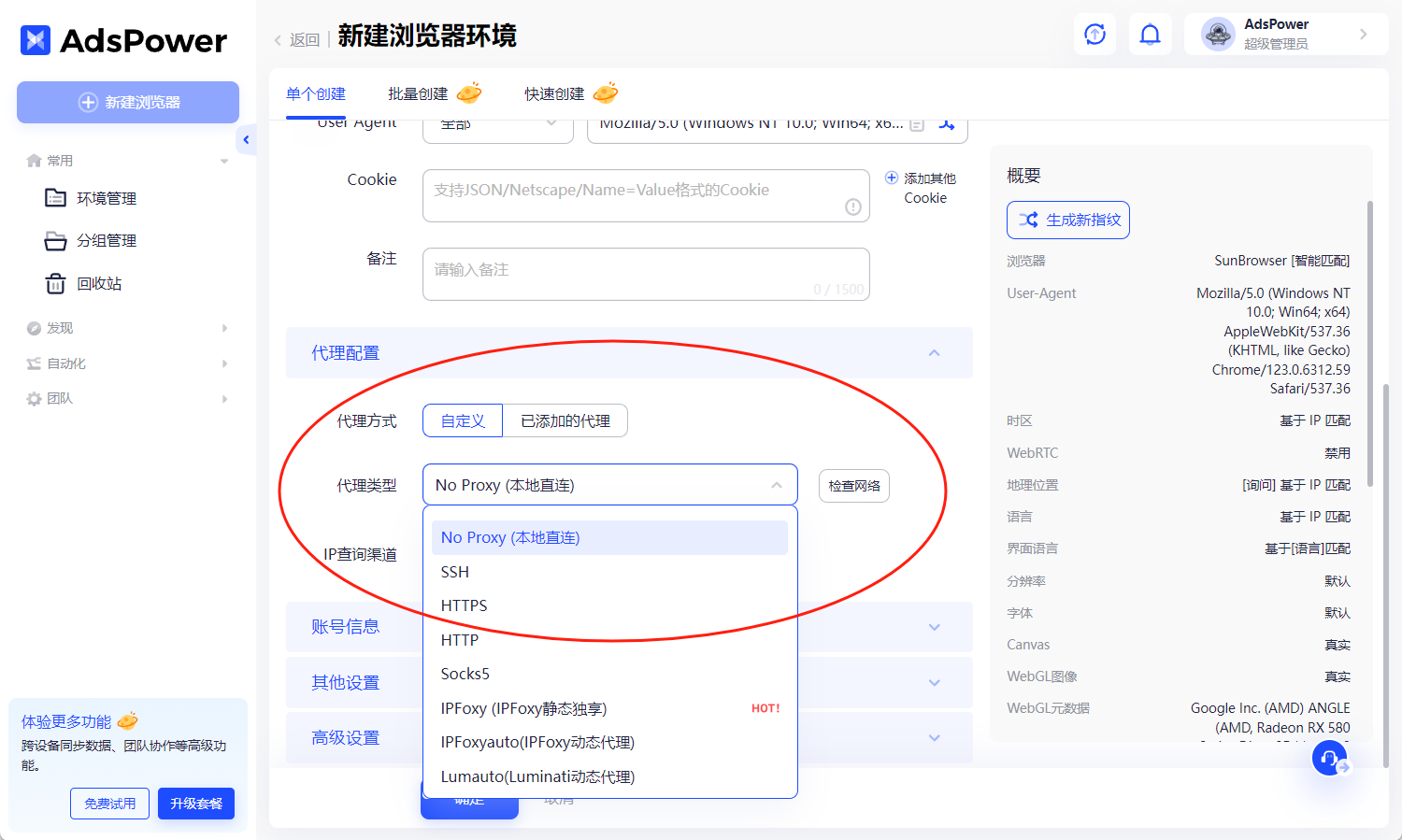Viewport: 1402px width, 840px height.
Task: Click the 发现 compass icon
Action: [34, 328]
